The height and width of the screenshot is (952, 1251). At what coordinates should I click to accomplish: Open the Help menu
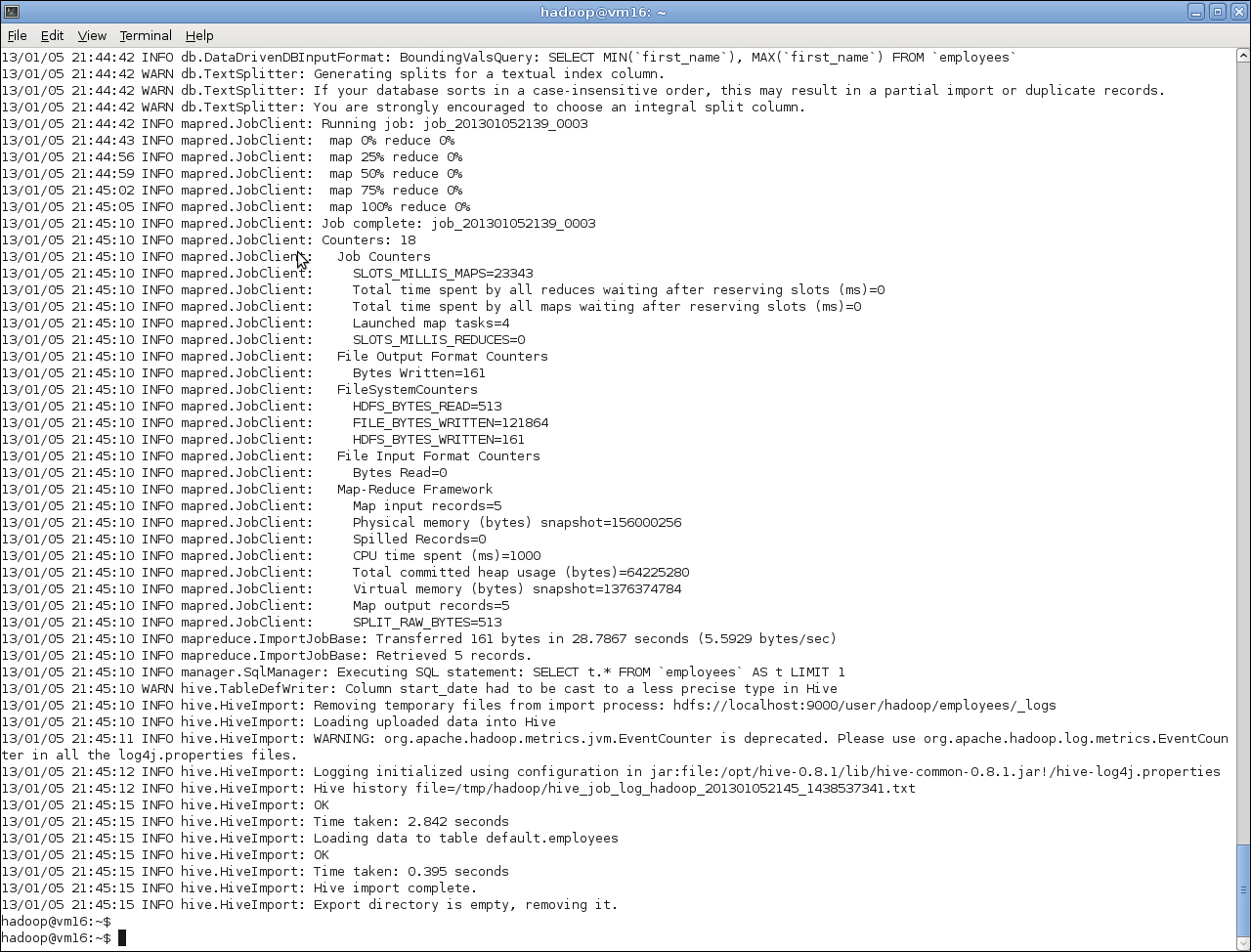[x=199, y=35]
